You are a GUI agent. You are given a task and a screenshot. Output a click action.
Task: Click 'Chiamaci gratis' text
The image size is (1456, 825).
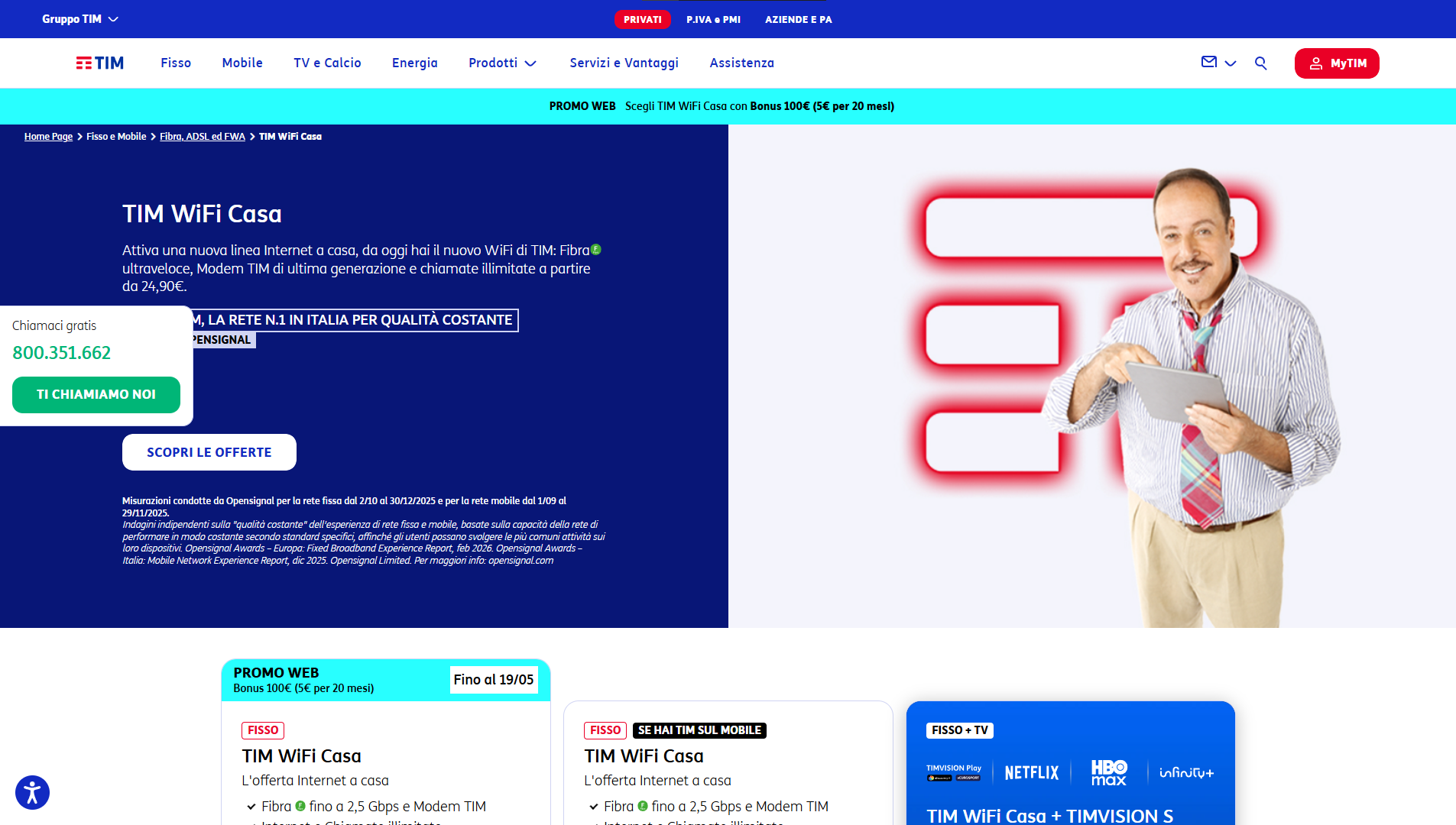54,325
